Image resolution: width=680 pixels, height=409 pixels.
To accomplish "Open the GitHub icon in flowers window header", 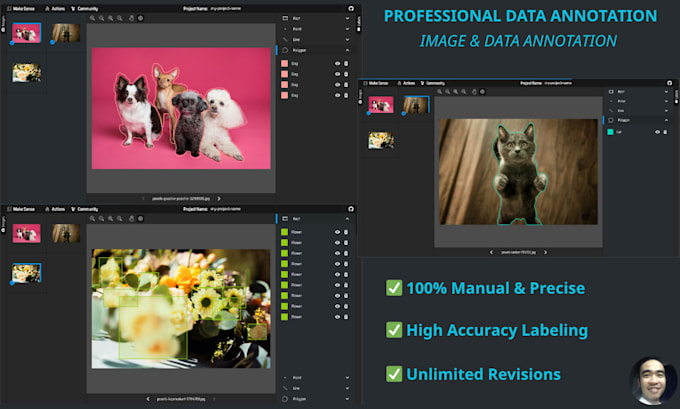I will [x=351, y=209].
